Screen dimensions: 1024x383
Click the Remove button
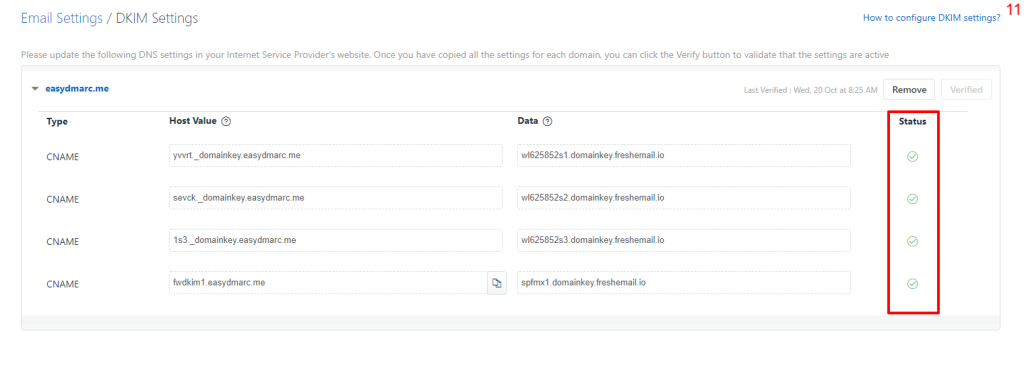[x=909, y=90]
